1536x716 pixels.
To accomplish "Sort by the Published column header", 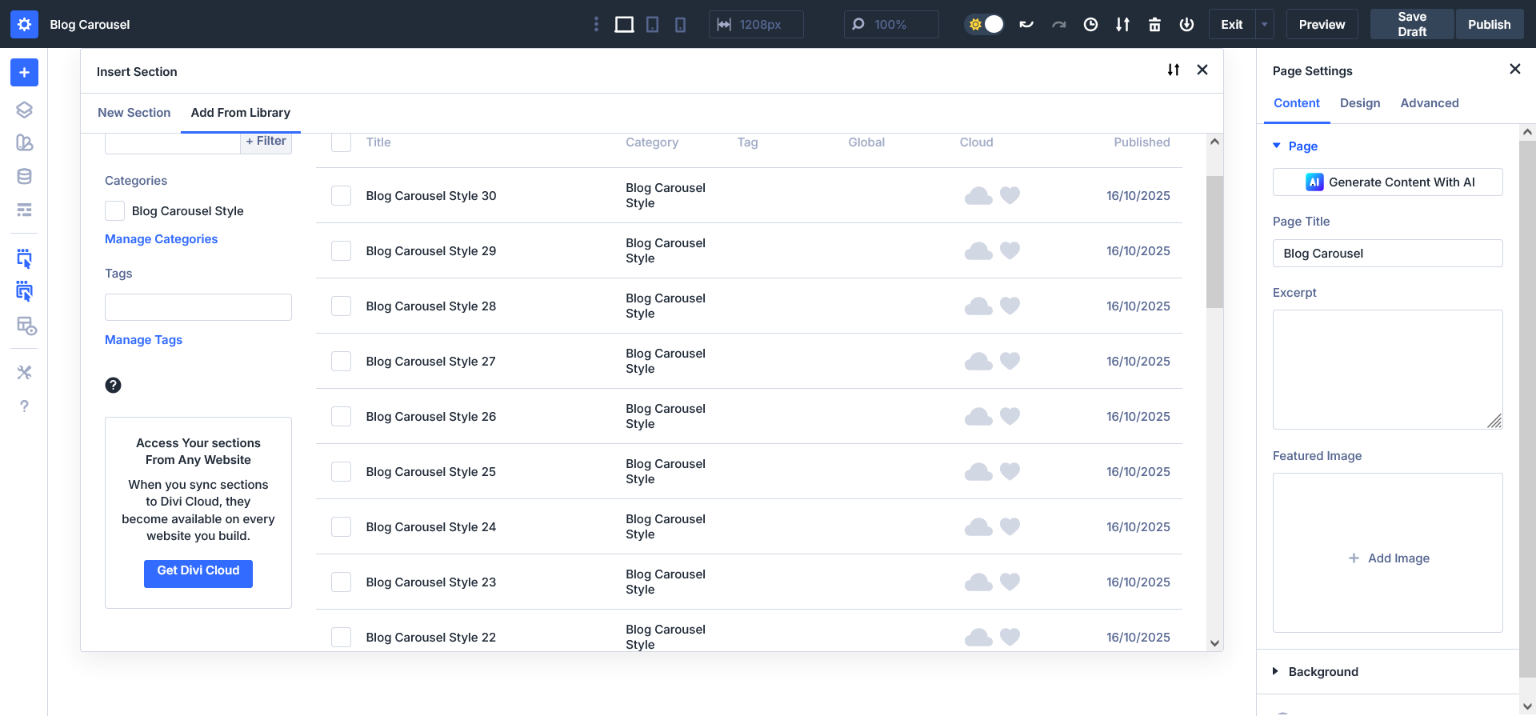I will [x=1142, y=142].
